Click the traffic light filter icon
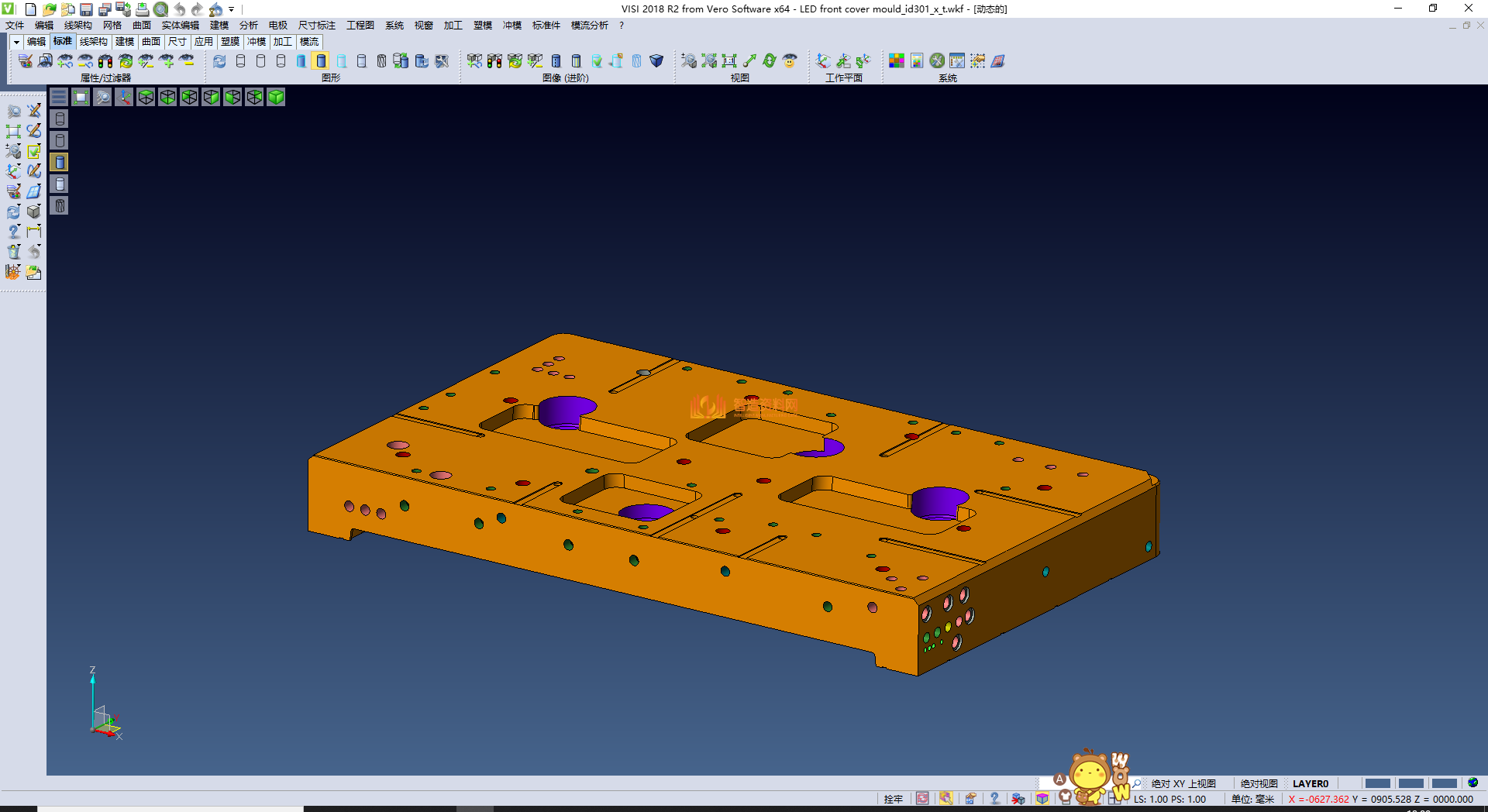The height and width of the screenshot is (812, 1488). click(x=105, y=61)
